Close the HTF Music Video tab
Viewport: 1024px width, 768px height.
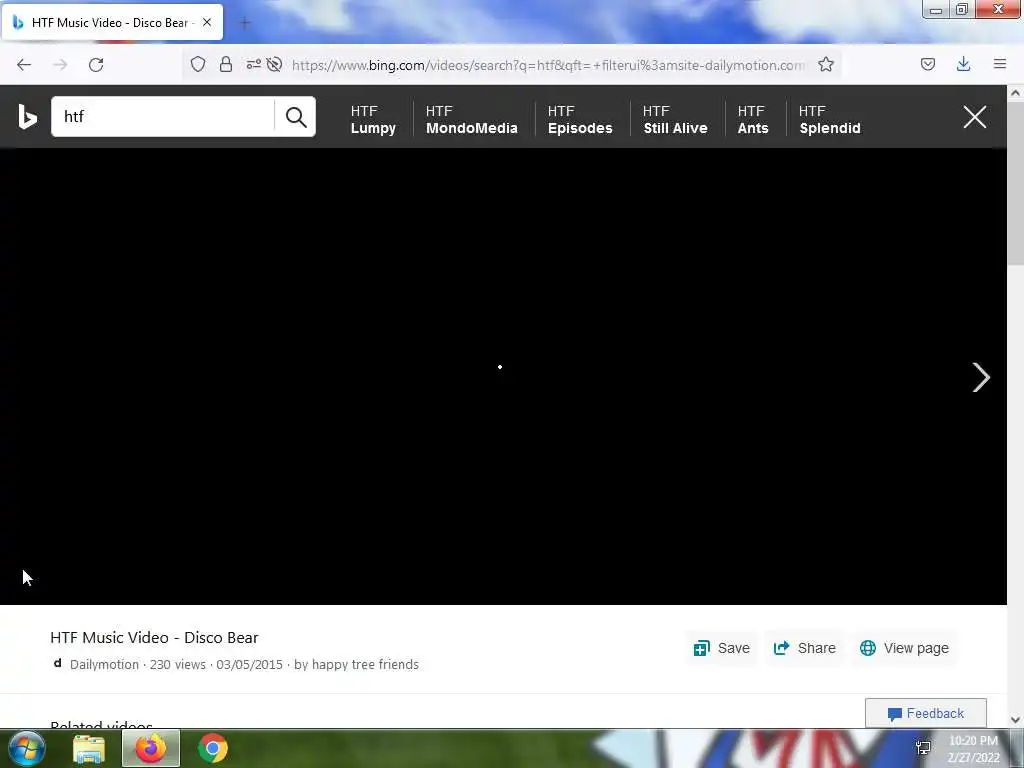[207, 22]
